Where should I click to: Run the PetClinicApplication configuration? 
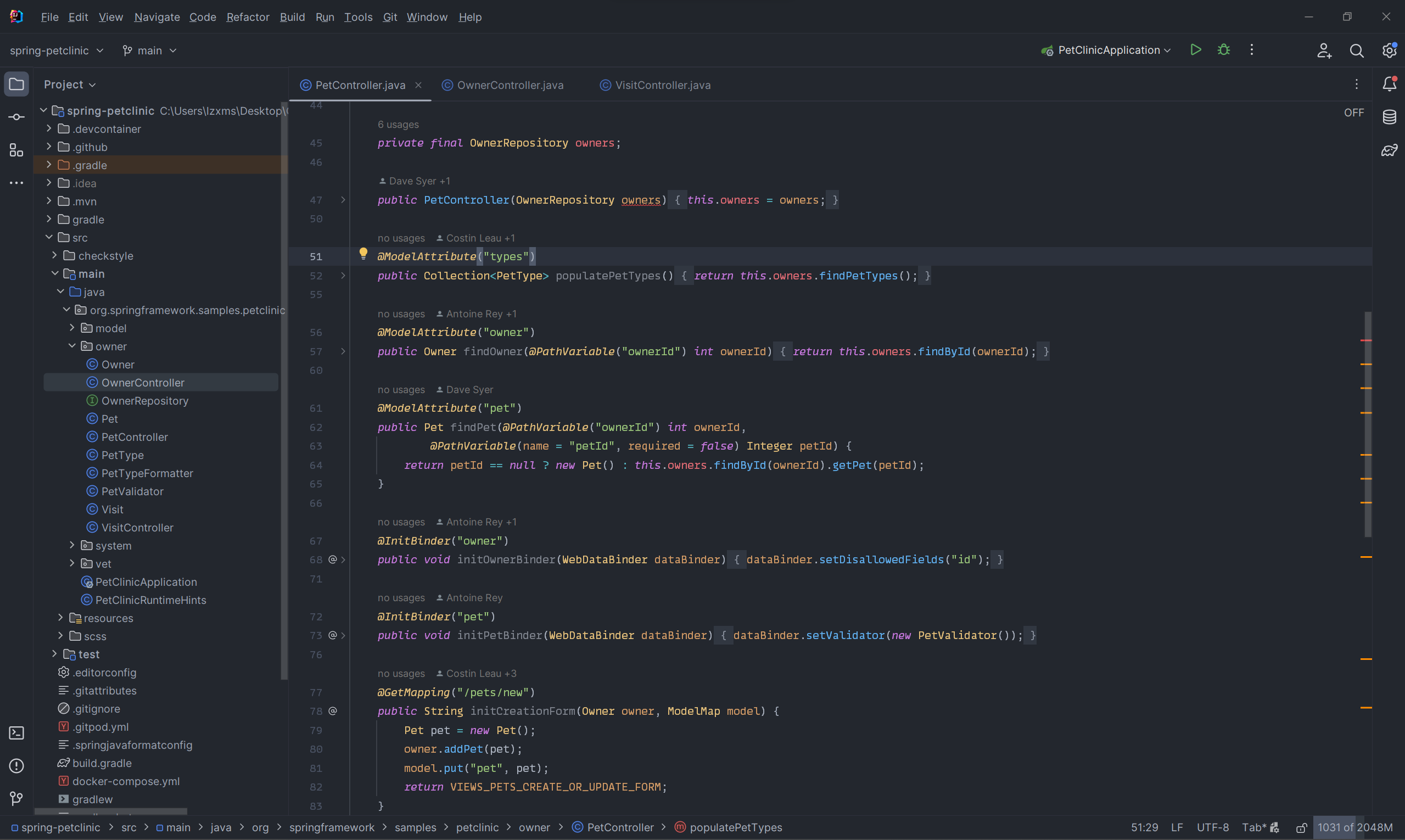[1196, 50]
